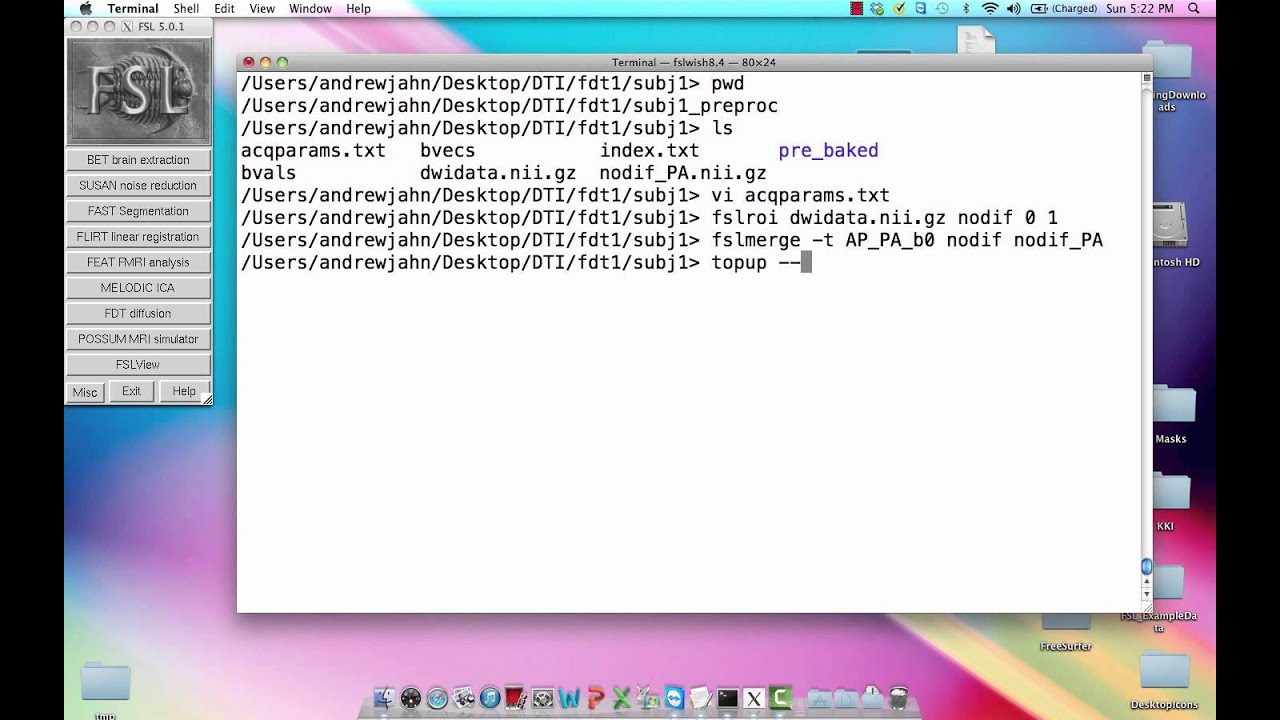Open the Time Machine menu bar icon

point(942,8)
